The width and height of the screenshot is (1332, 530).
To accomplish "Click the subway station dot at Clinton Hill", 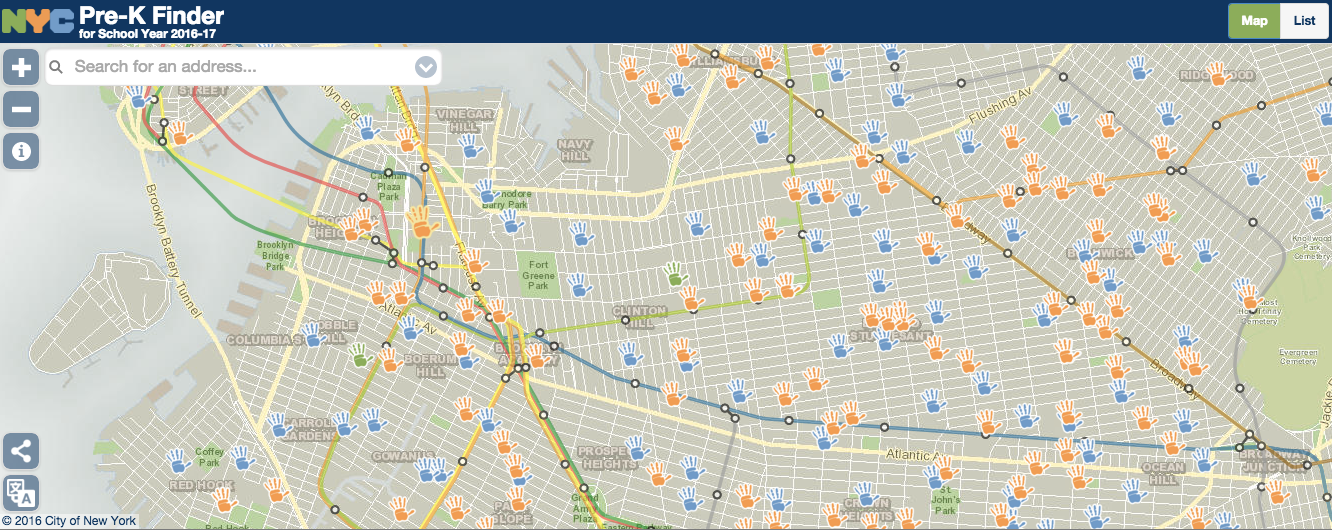I will (625, 321).
